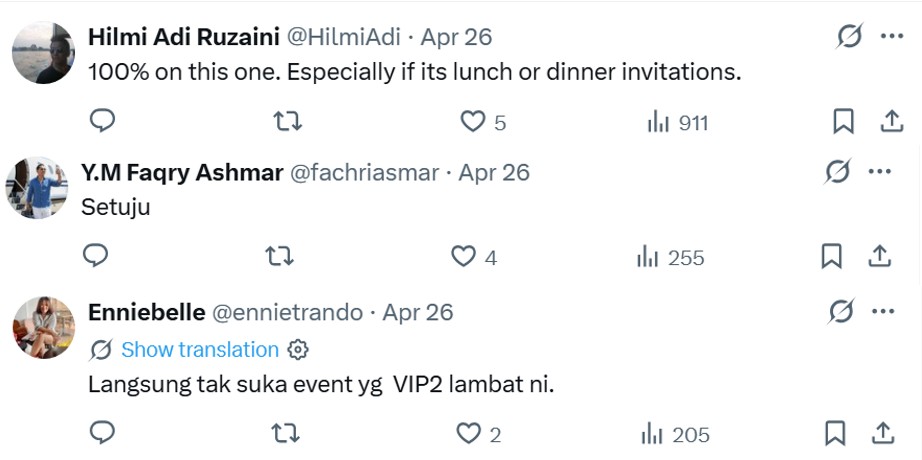Like the "Setuju" tweet
This screenshot has height=460, width=922.
tap(463, 257)
